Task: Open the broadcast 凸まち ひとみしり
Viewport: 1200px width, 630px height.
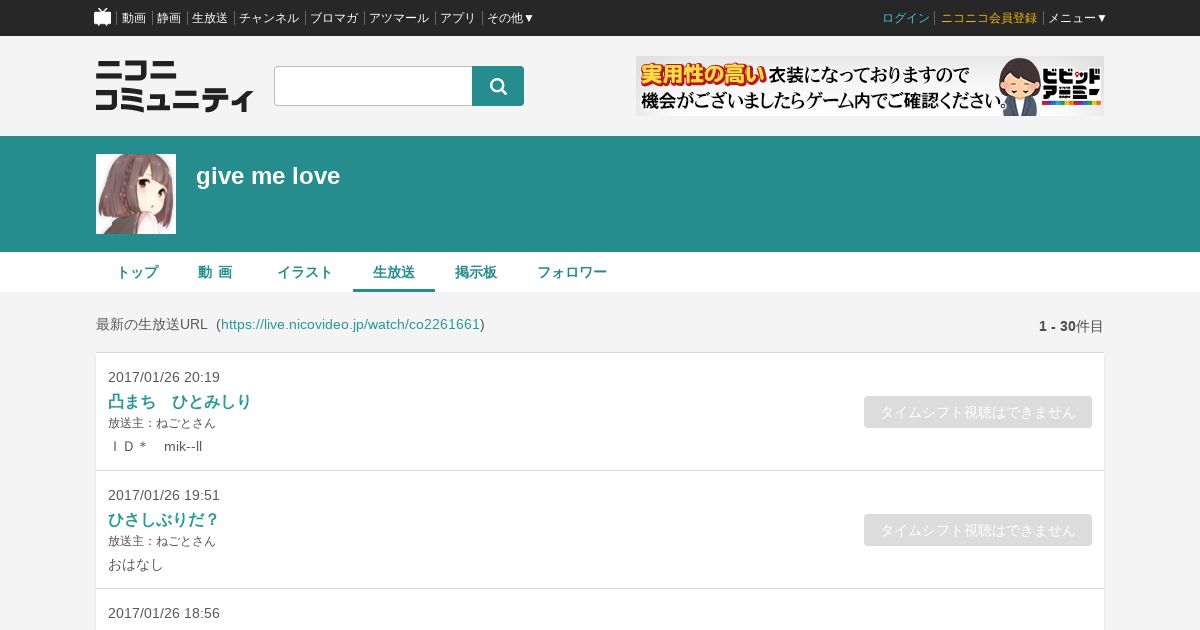Action: point(180,402)
